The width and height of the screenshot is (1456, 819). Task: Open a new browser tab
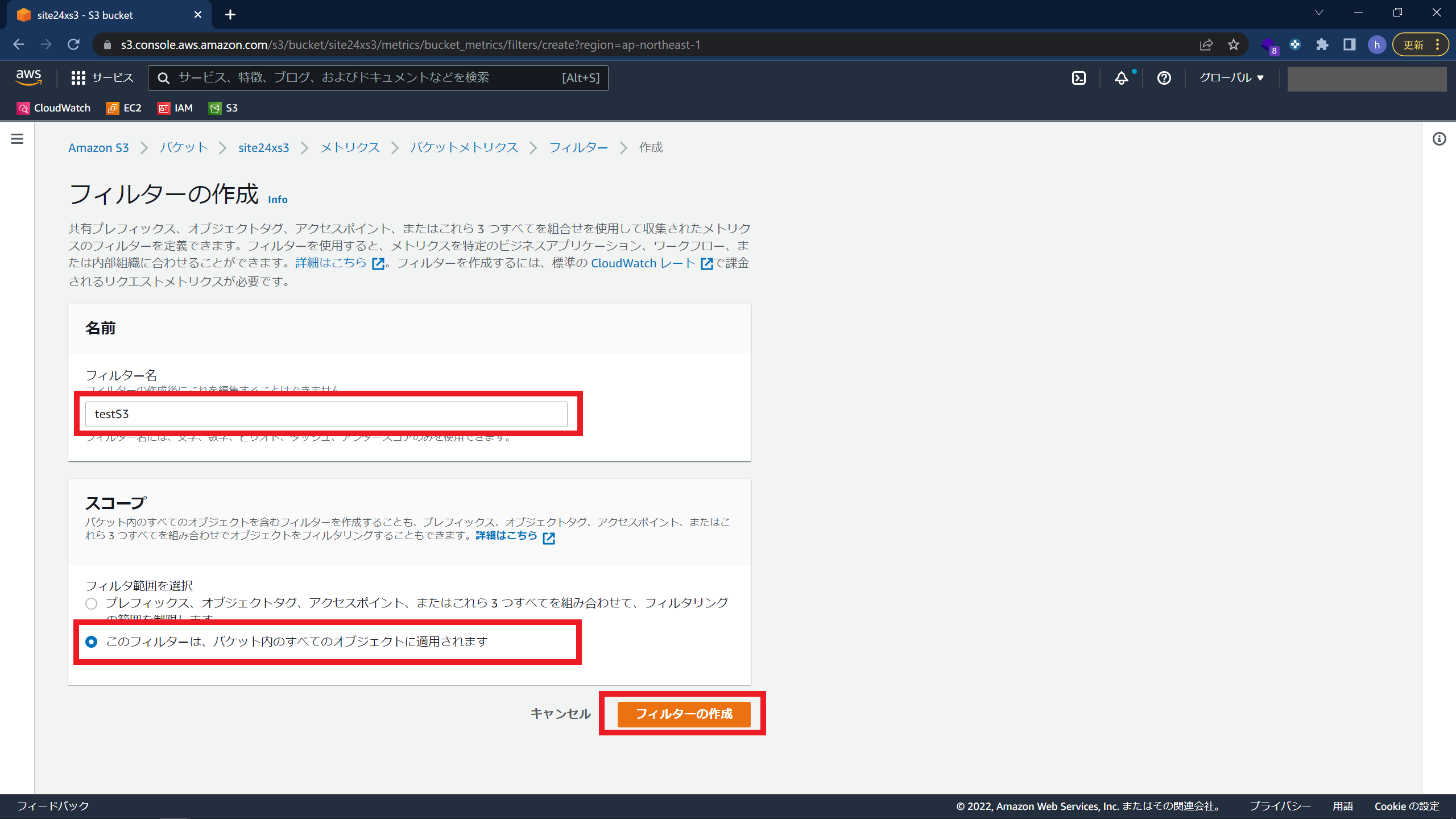[x=230, y=15]
